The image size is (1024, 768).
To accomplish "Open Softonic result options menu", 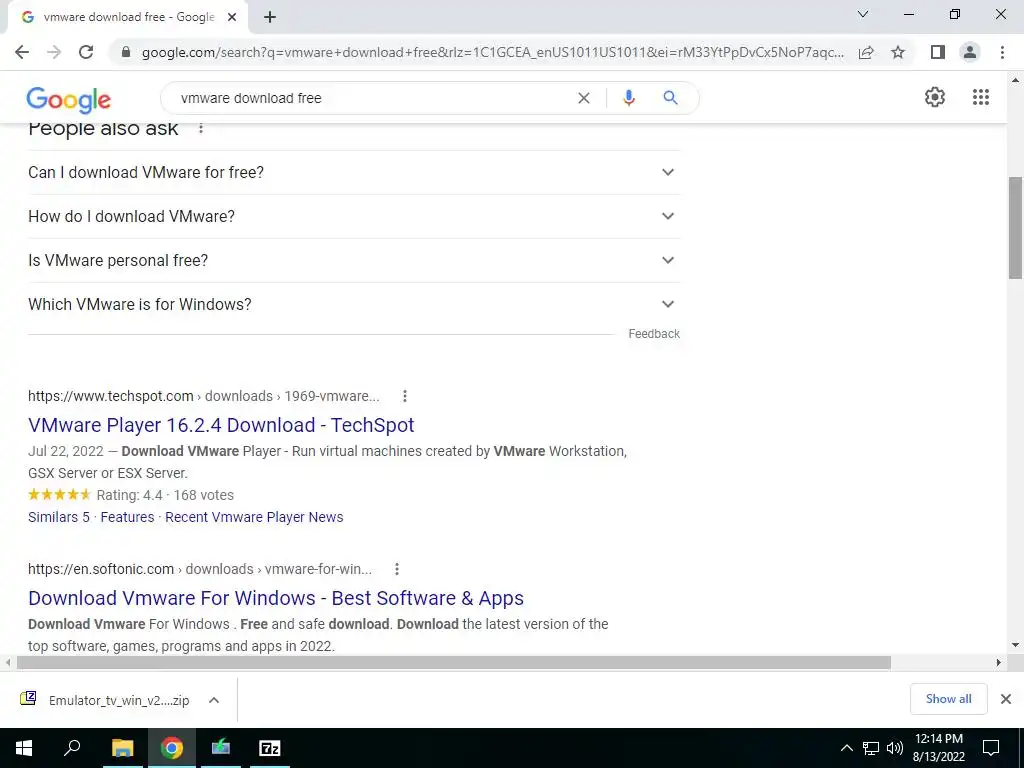I will [x=396, y=569].
